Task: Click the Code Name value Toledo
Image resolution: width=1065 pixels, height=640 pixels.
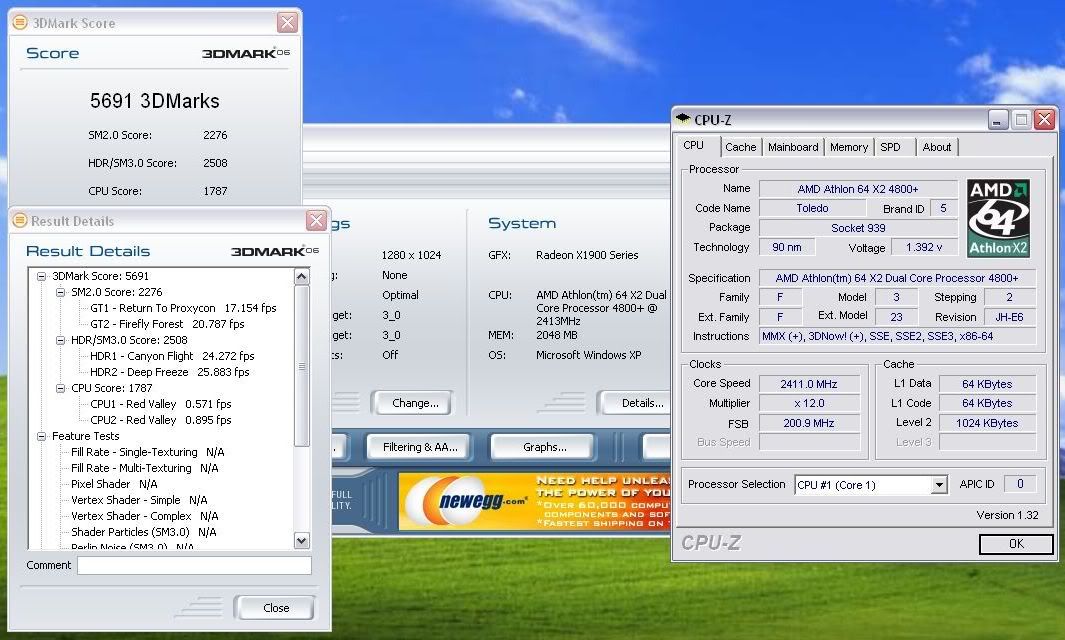Action: [x=812, y=208]
